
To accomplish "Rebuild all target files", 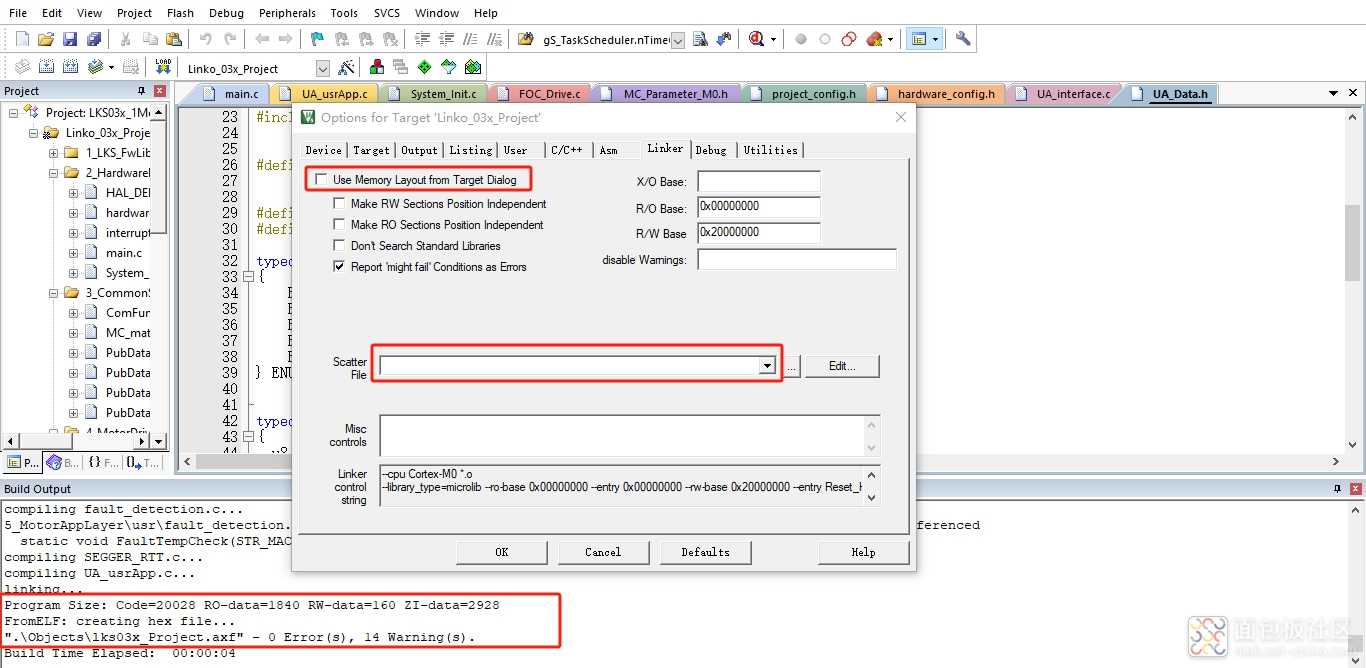I will tap(70, 67).
